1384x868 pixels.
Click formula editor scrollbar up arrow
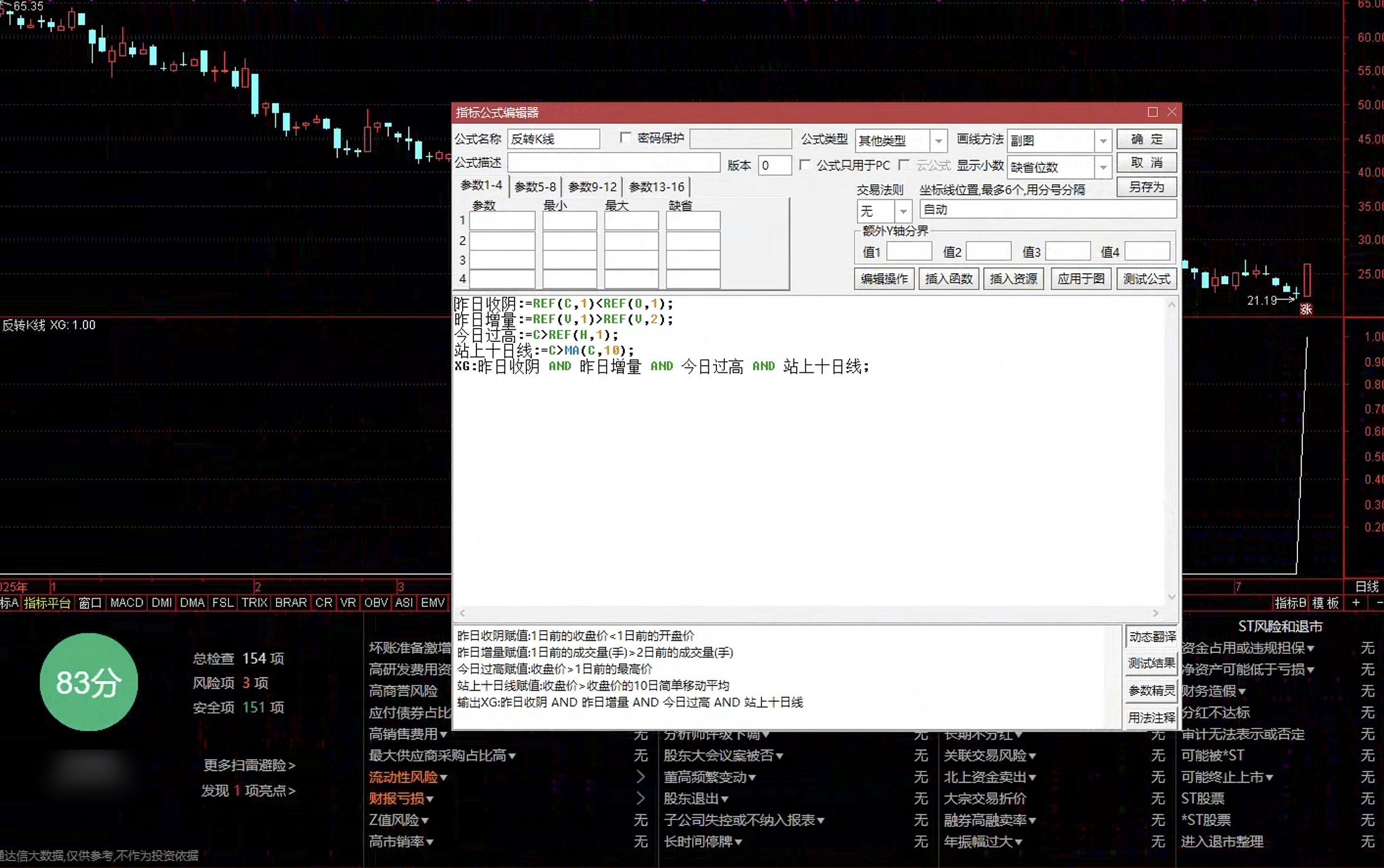[1172, 305]
